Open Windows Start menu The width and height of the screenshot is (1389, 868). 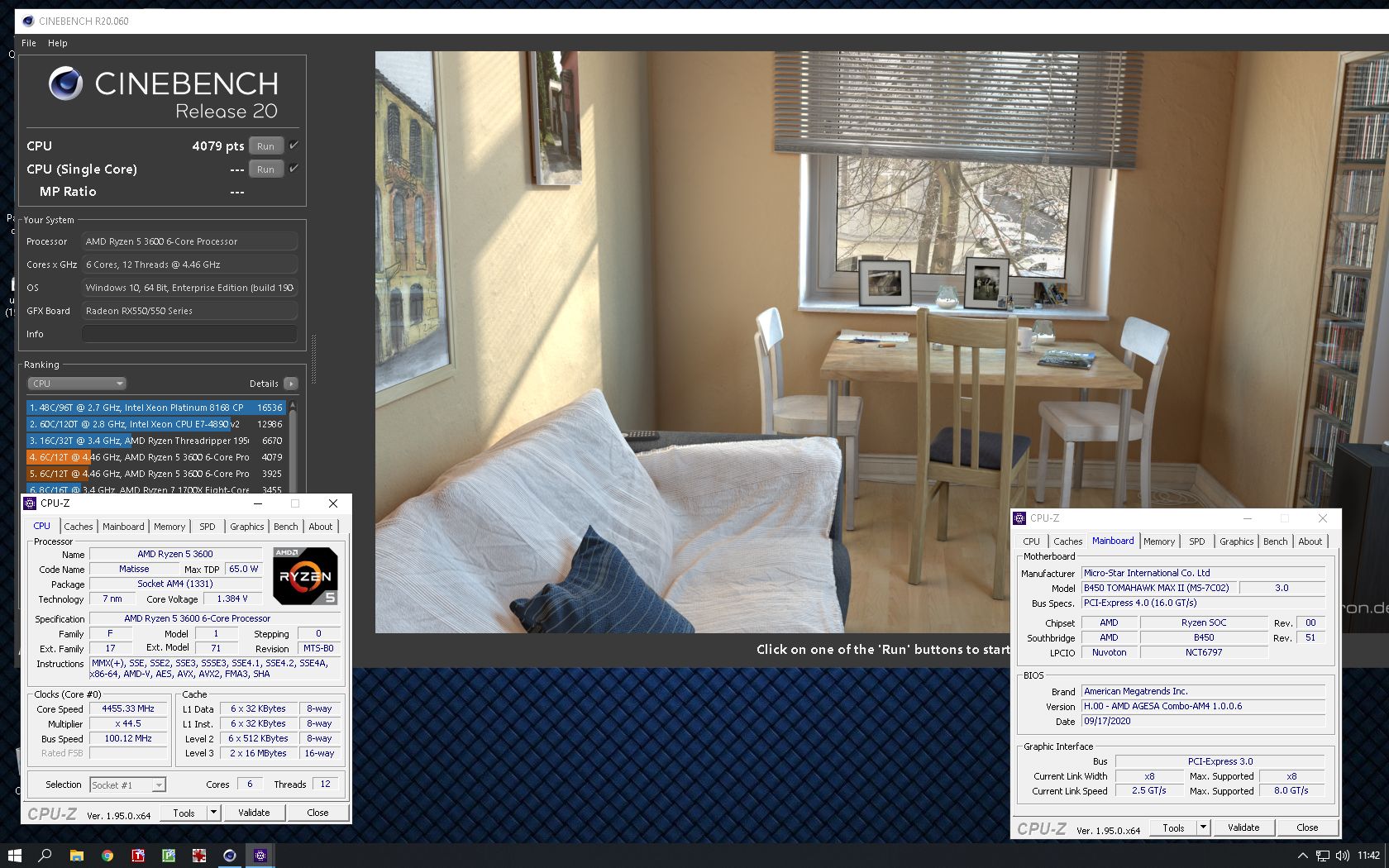coord(14,856)
